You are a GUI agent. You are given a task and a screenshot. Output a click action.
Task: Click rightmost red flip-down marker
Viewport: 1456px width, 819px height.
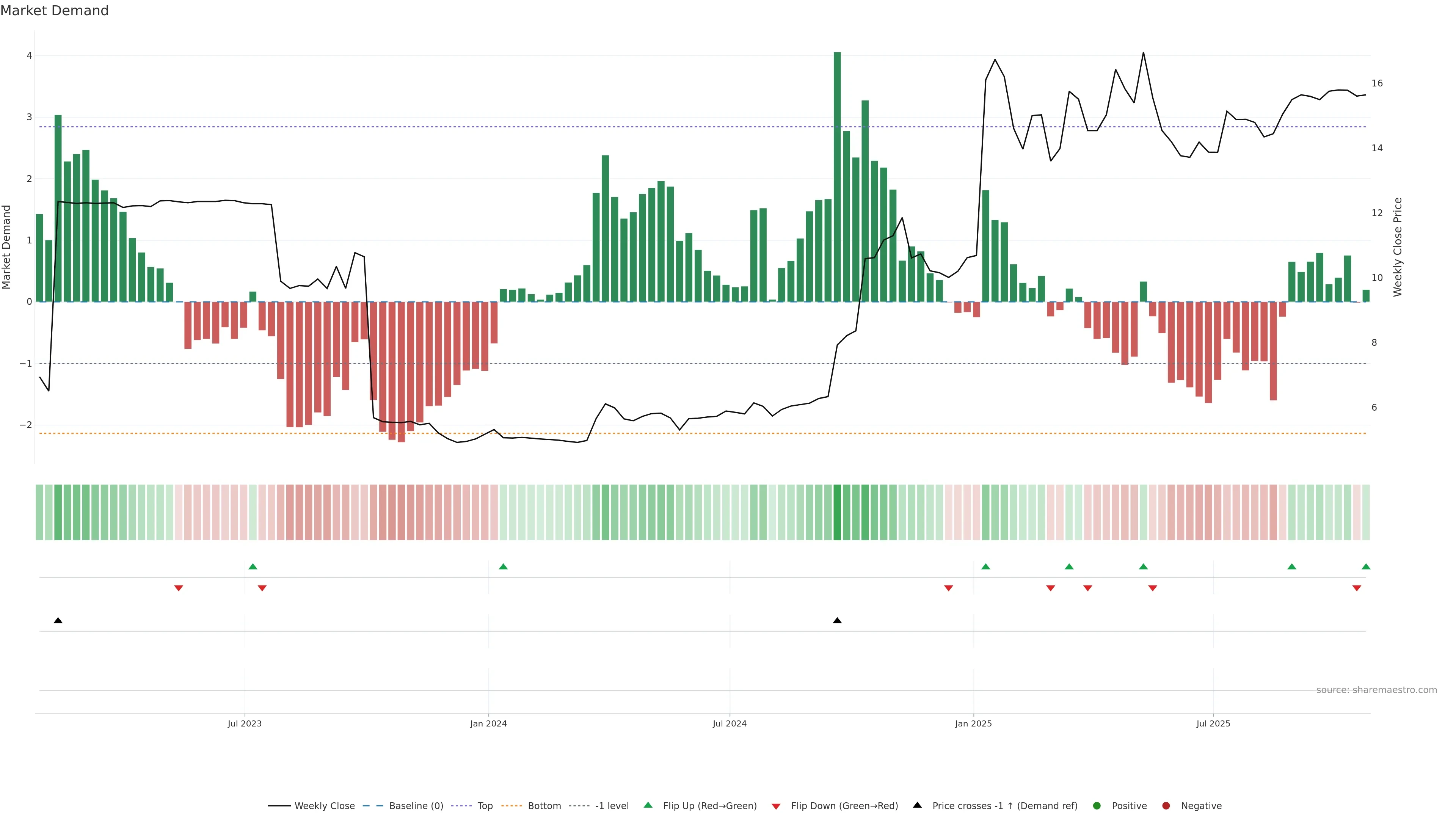point(1357,588)
